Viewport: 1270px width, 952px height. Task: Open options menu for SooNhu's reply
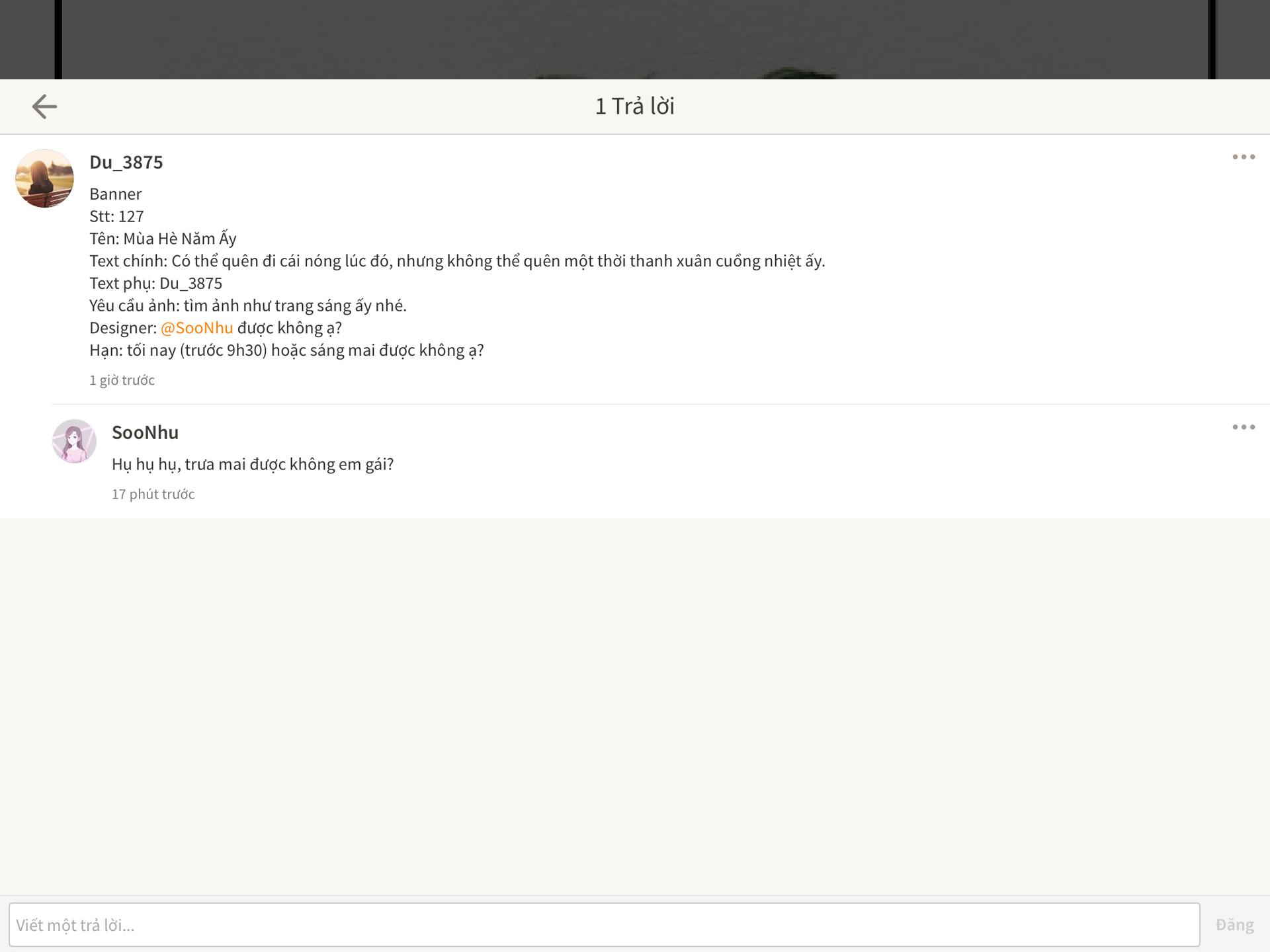coord(1244,427)
